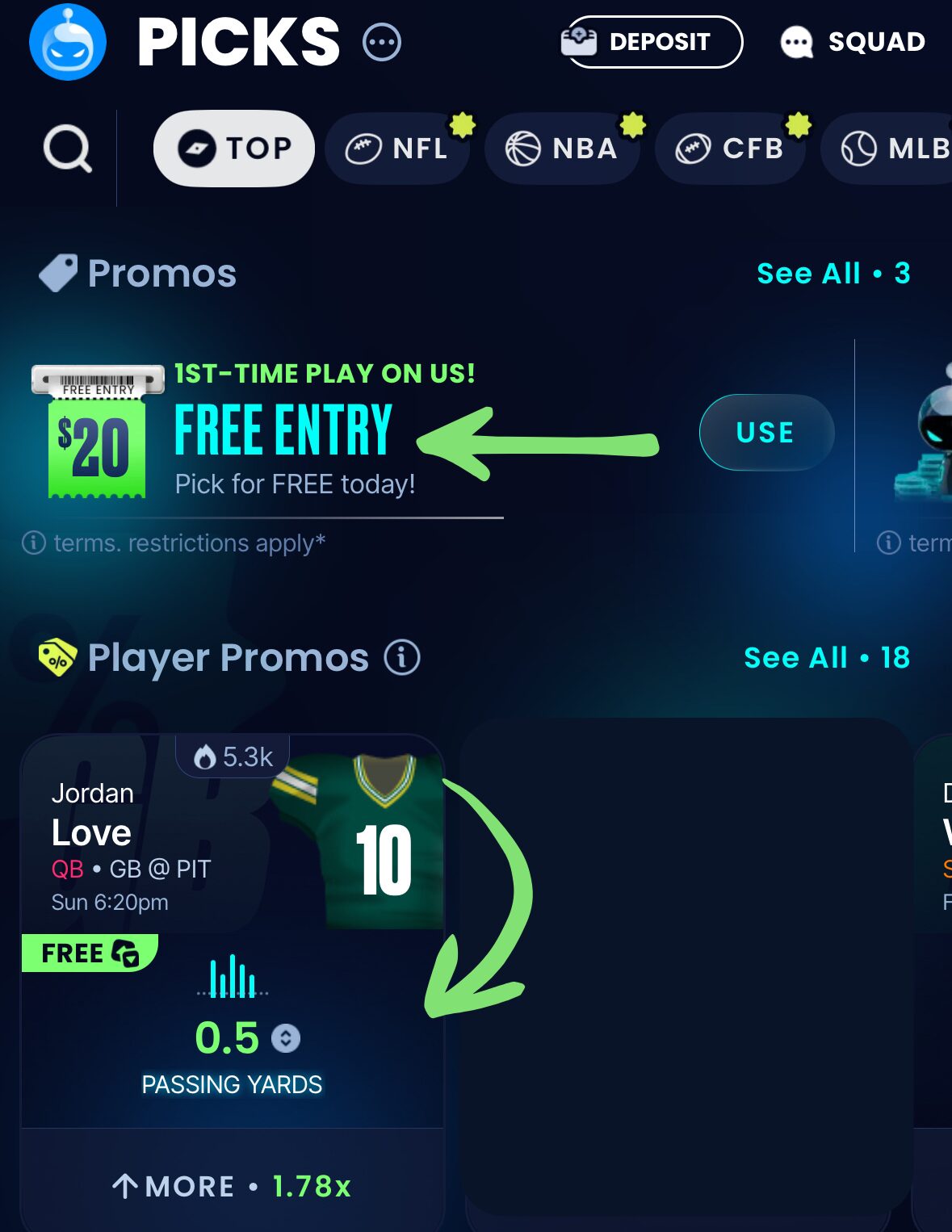The image size is (952, 1232).
Task: Click See All 3 promos link
Action: [x=833, y=274]
